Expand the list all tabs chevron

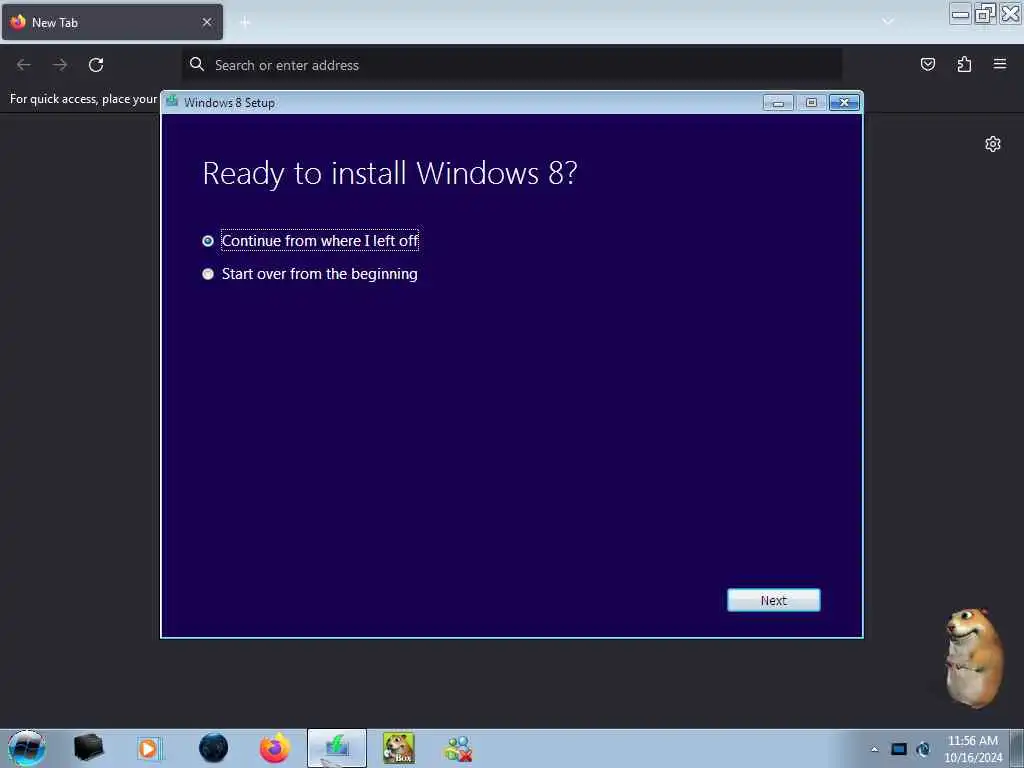888,22
